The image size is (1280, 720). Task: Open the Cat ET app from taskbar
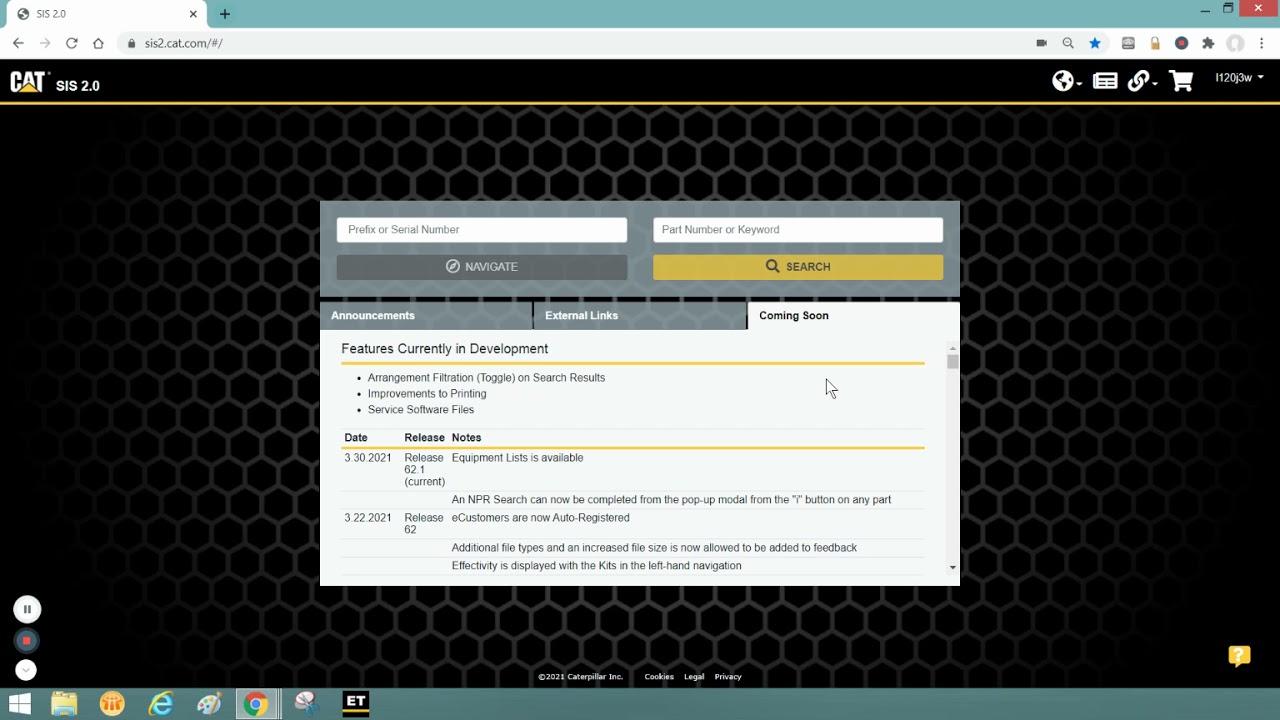(x=355, y=704)
